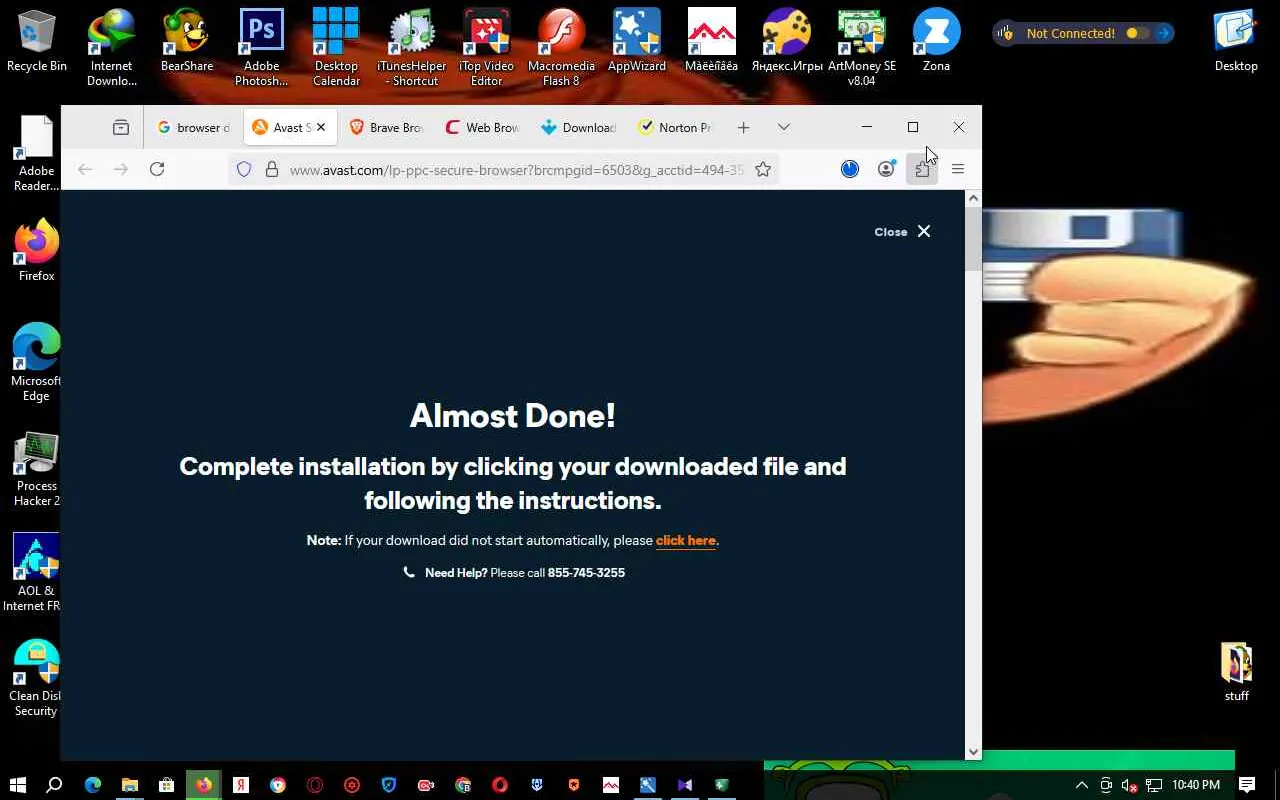The width and height of the screenshot is (1280, 800).
Task: Show hidden system tray icons
Action: click(1080, 785)
